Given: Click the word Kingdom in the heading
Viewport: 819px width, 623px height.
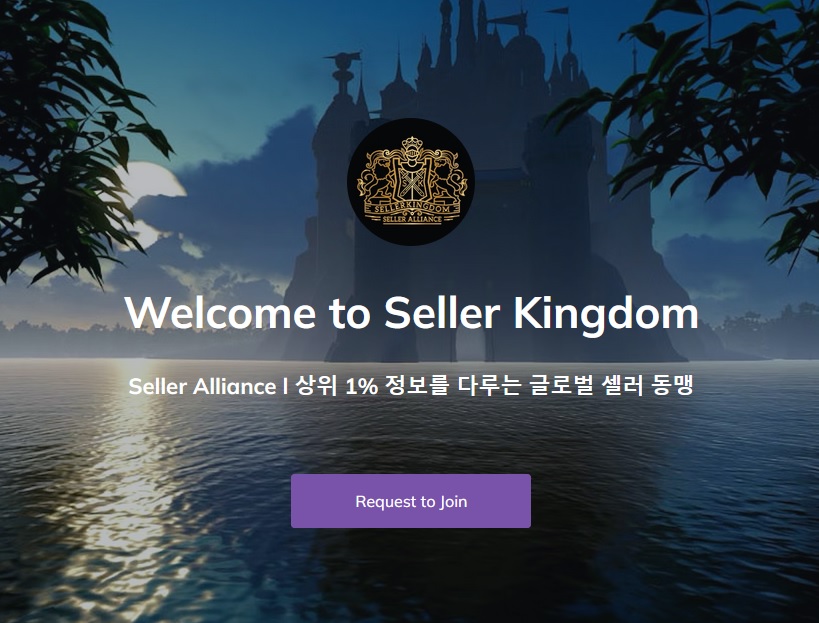Looking at the screenshot, I should click(x=606, y=314).
